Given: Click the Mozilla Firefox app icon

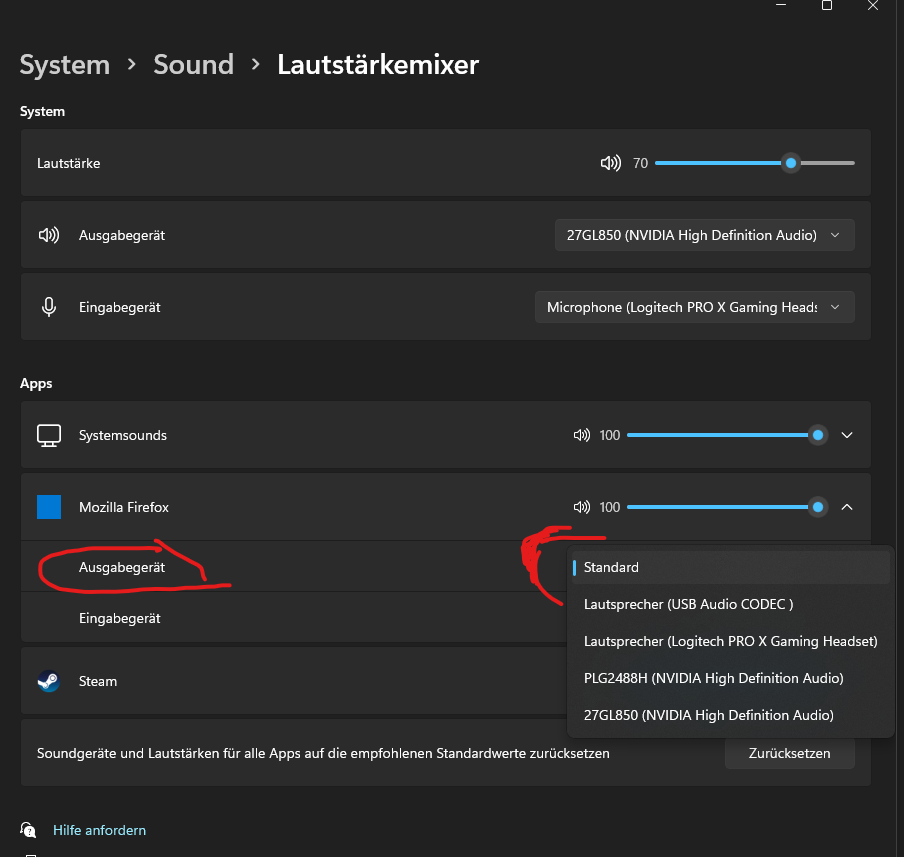Looking at the screenshot, I should [48, 507].
